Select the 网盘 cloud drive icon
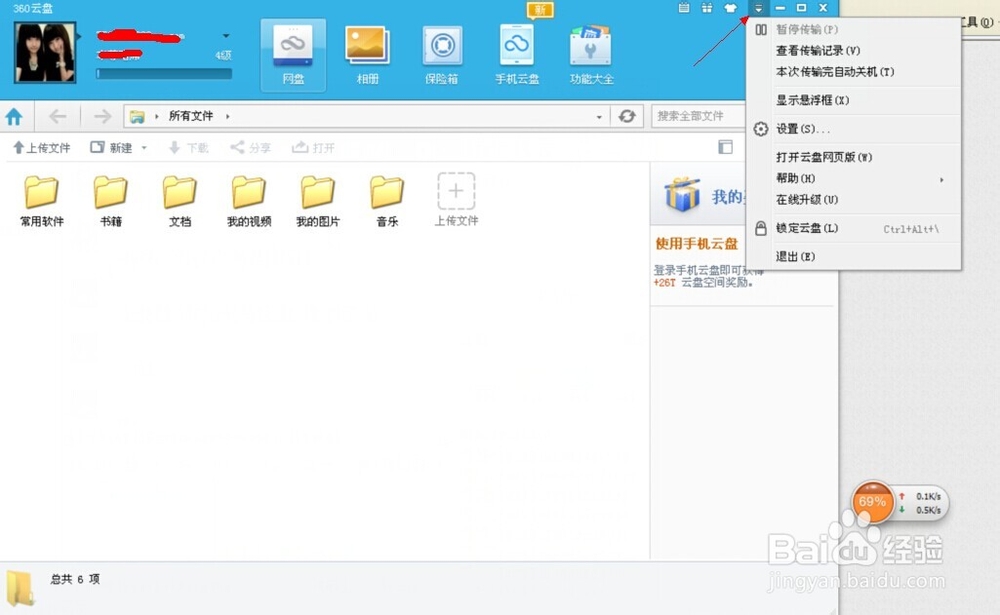1000x615 pixels. [292, 50]
